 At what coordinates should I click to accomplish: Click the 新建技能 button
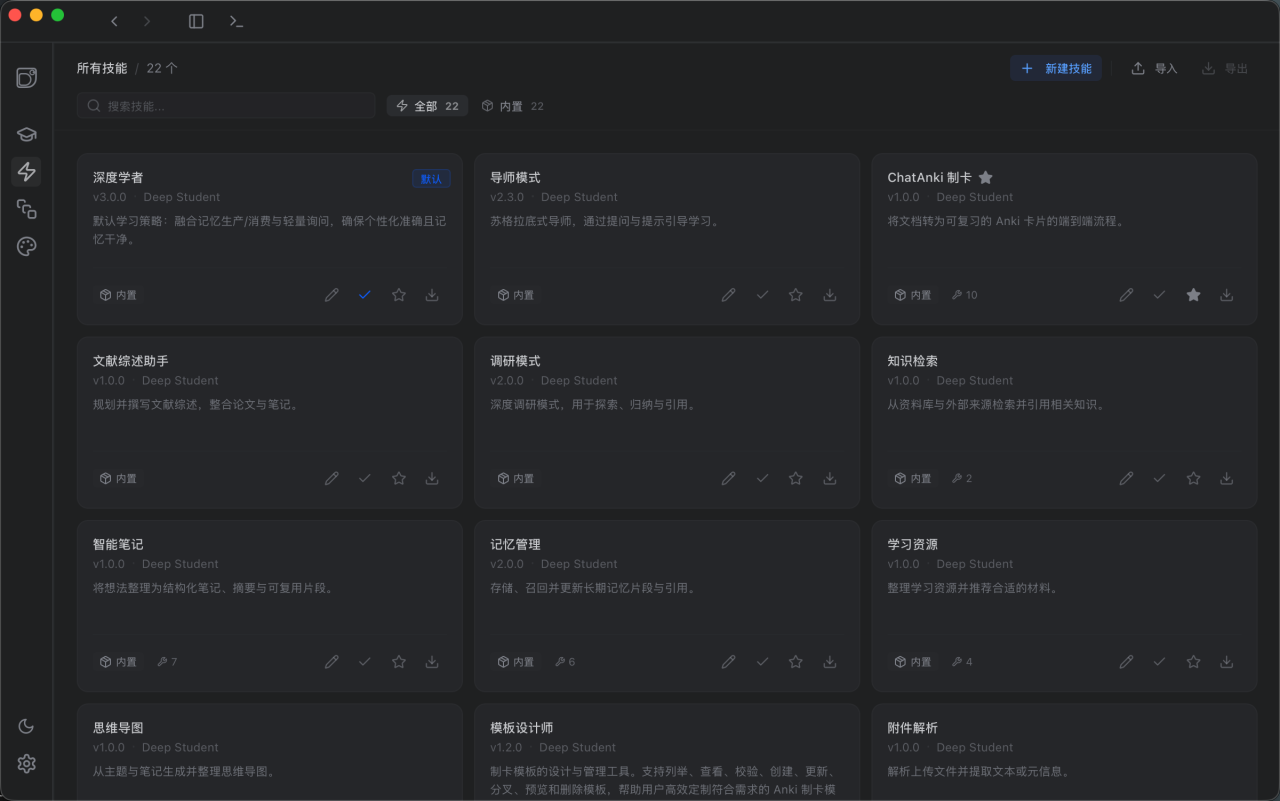[1056, 68]
